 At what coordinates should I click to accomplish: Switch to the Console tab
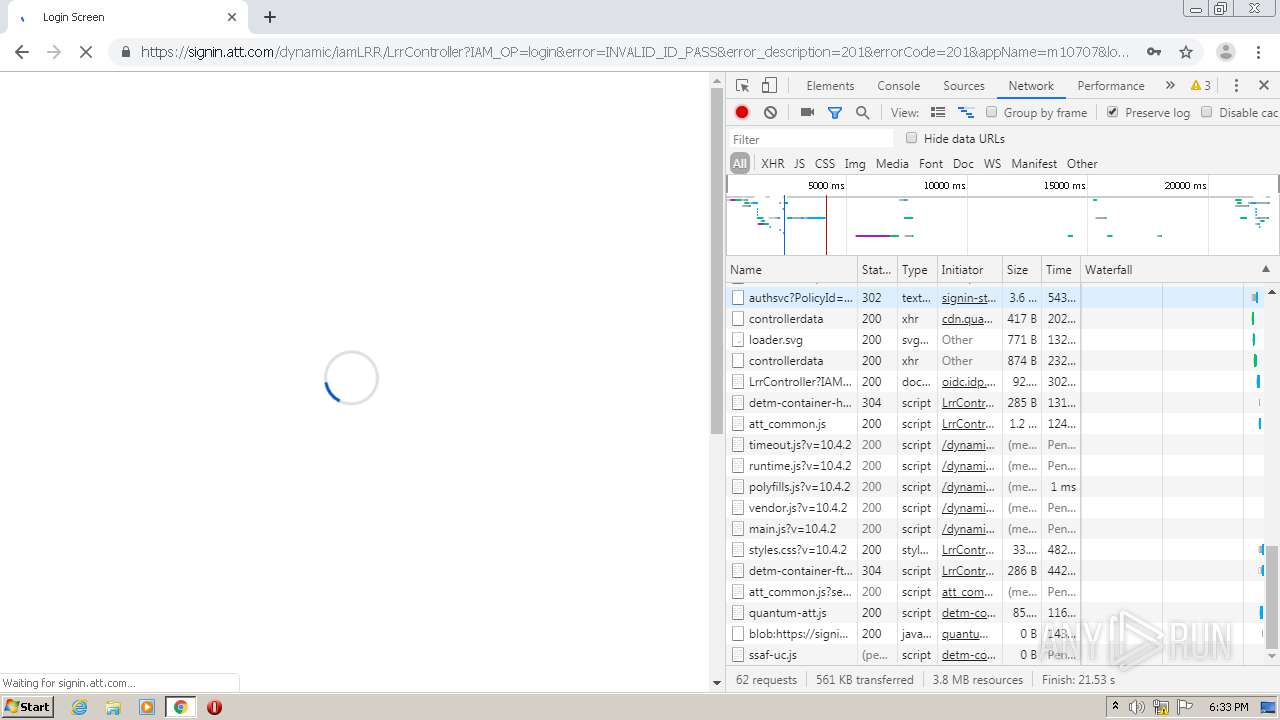point(898,86)
